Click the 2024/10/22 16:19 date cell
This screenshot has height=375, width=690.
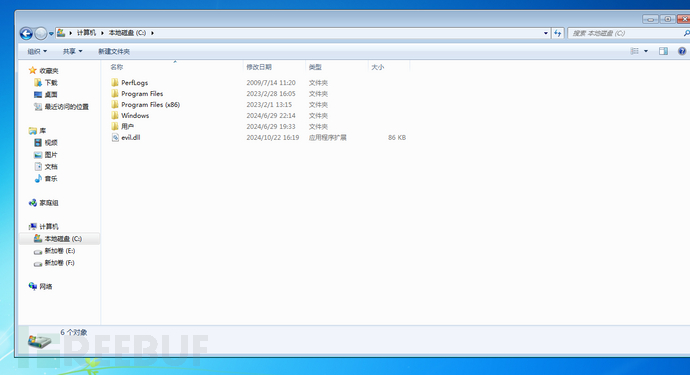tap(273, 137)
